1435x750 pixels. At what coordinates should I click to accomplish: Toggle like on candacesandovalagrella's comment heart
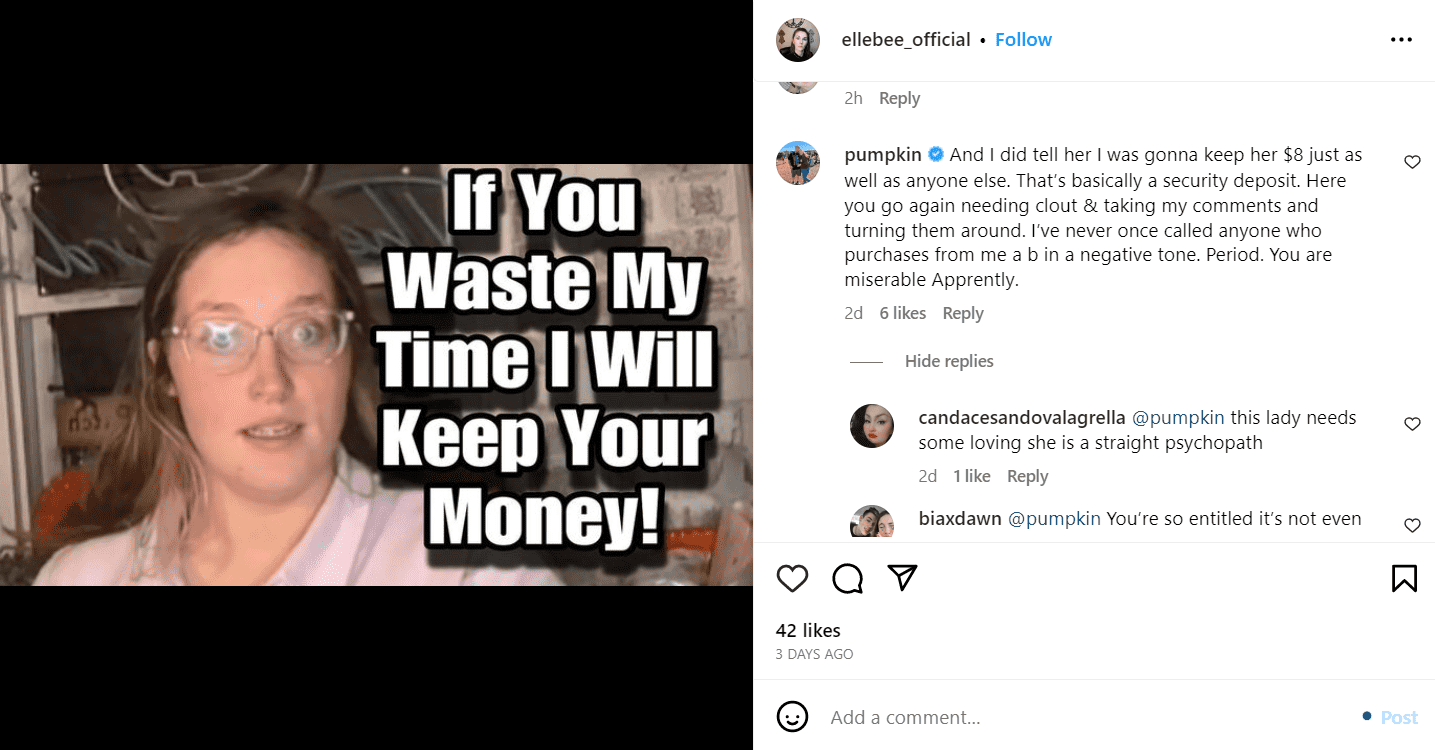pyautogui.click(x=1412, y=424)
